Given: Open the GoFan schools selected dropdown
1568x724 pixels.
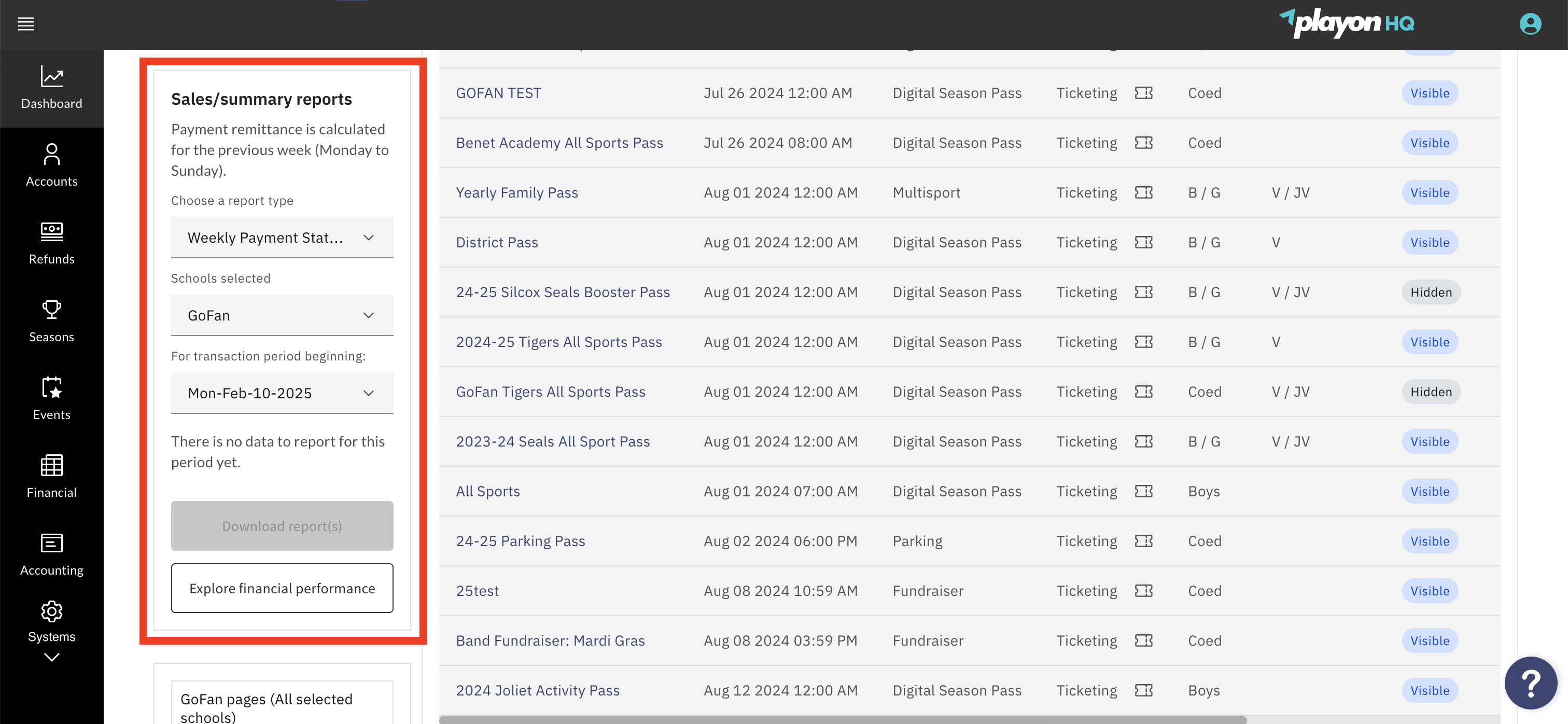Looking at the screenshot, I should click(282, 315).
